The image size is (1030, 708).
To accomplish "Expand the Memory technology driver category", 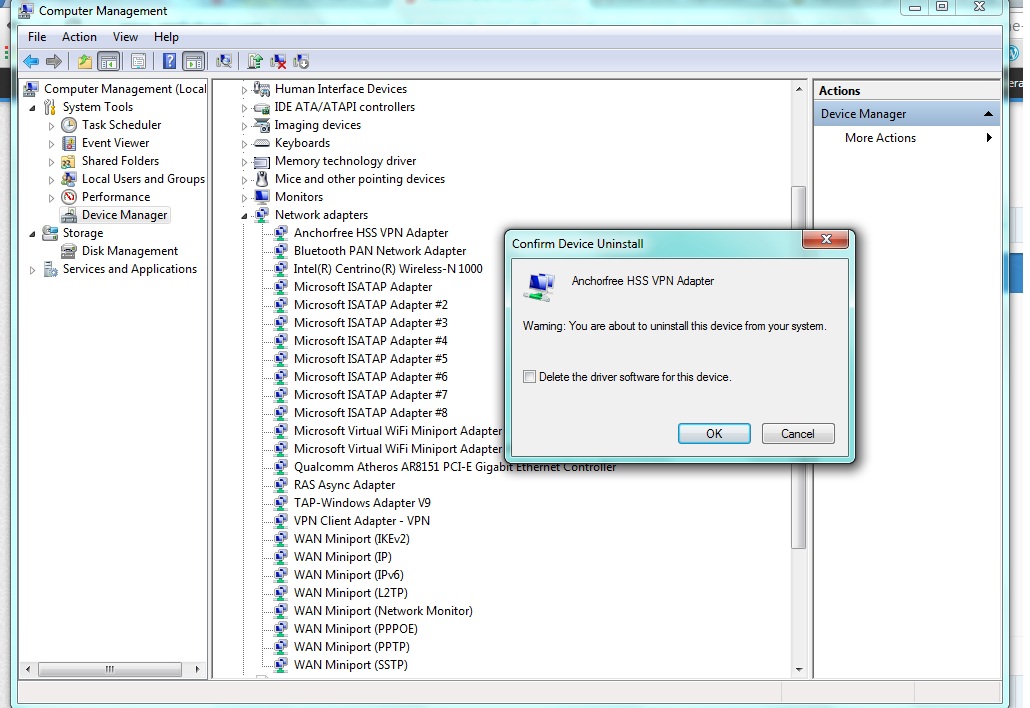I will 244,162.
